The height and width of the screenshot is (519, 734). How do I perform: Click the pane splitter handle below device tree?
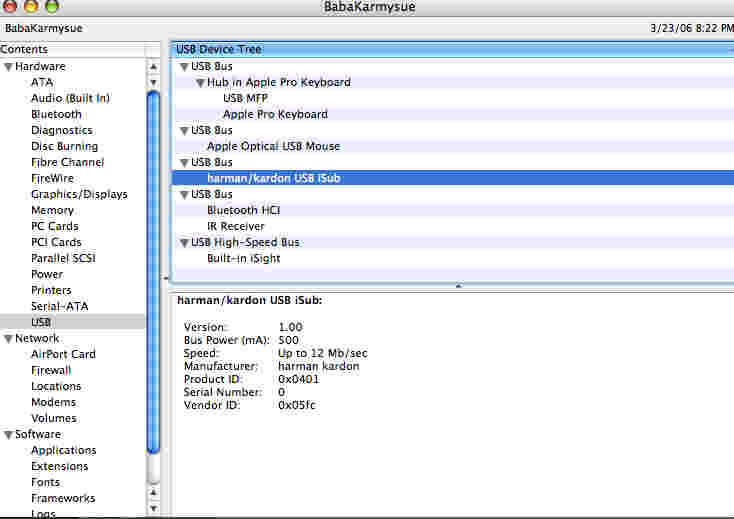tap(459, 285)
